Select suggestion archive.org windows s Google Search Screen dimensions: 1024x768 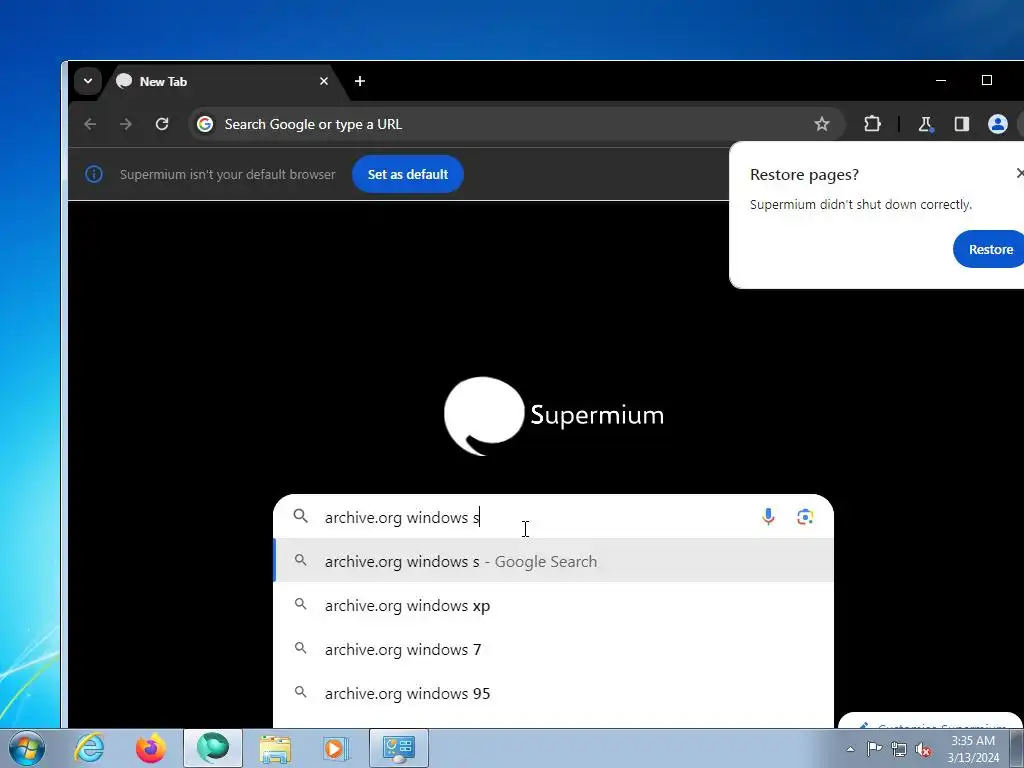point(553,561)
